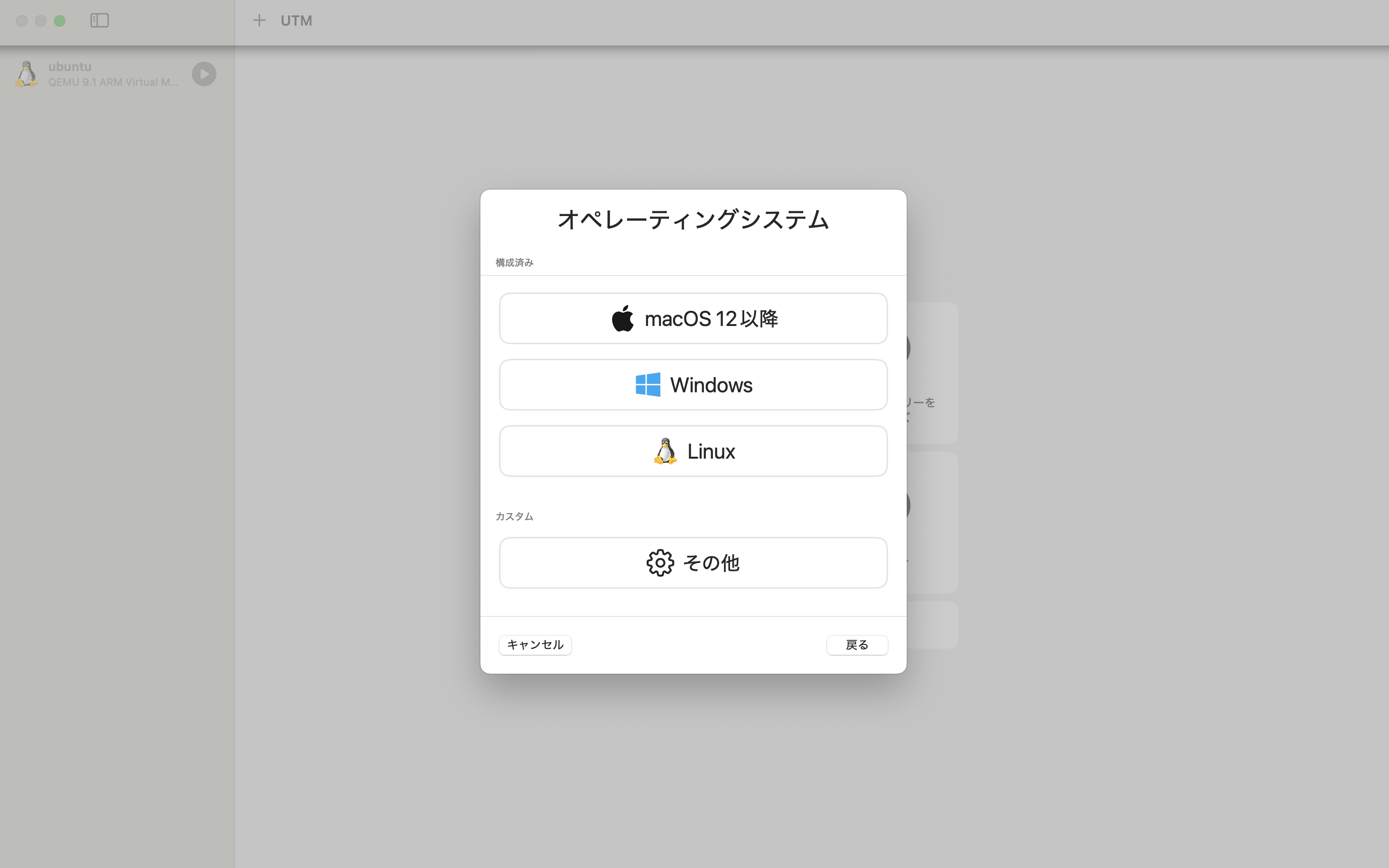Viewport: 1389px width, 868px height.
Task: Click the カスタム section label
Action: tap(514, 516)
